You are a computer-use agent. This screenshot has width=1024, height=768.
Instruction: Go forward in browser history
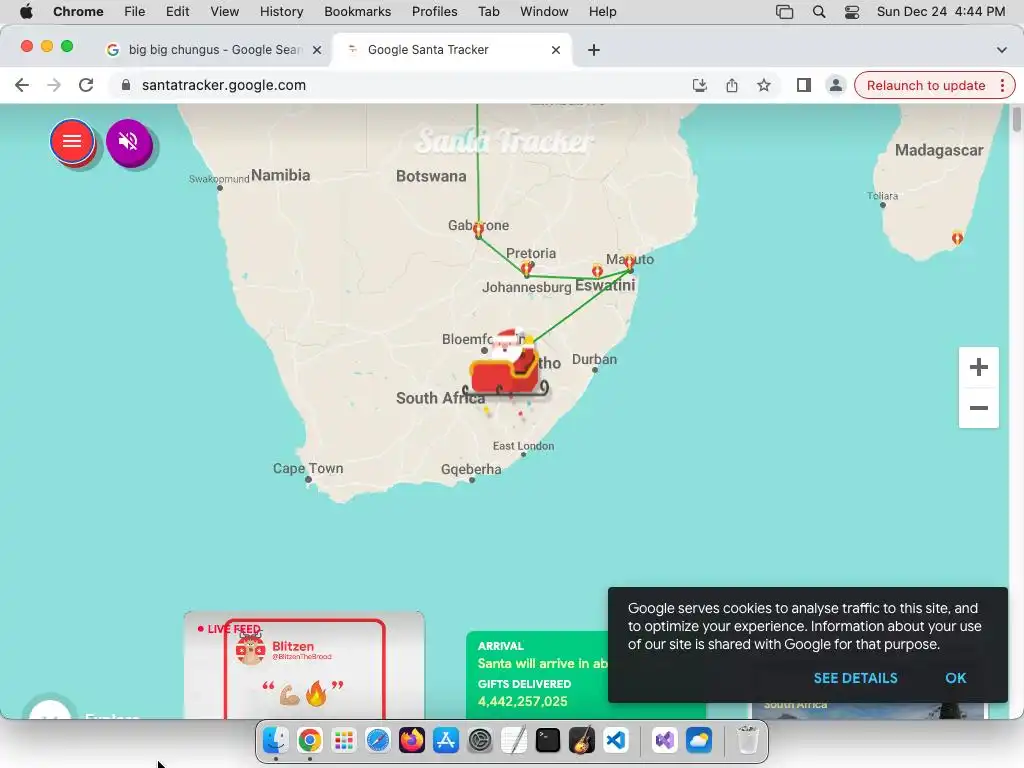(x=54, y=86)
